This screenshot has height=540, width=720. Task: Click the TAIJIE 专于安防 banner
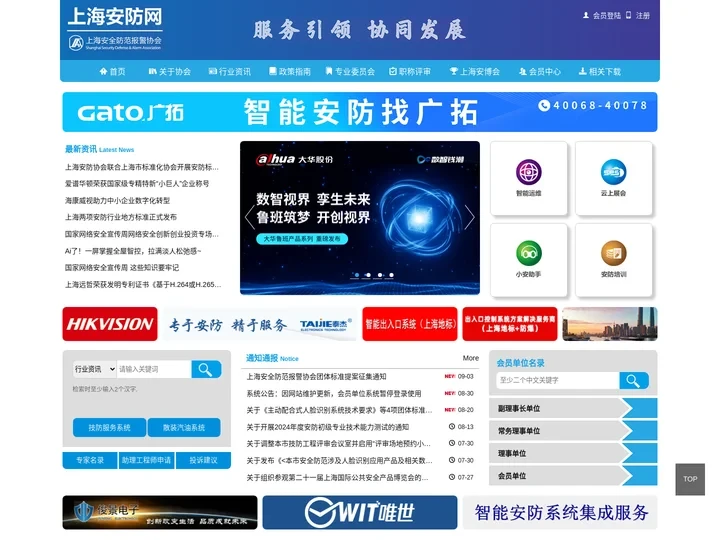pyautogui.click(x=260, y=324)
